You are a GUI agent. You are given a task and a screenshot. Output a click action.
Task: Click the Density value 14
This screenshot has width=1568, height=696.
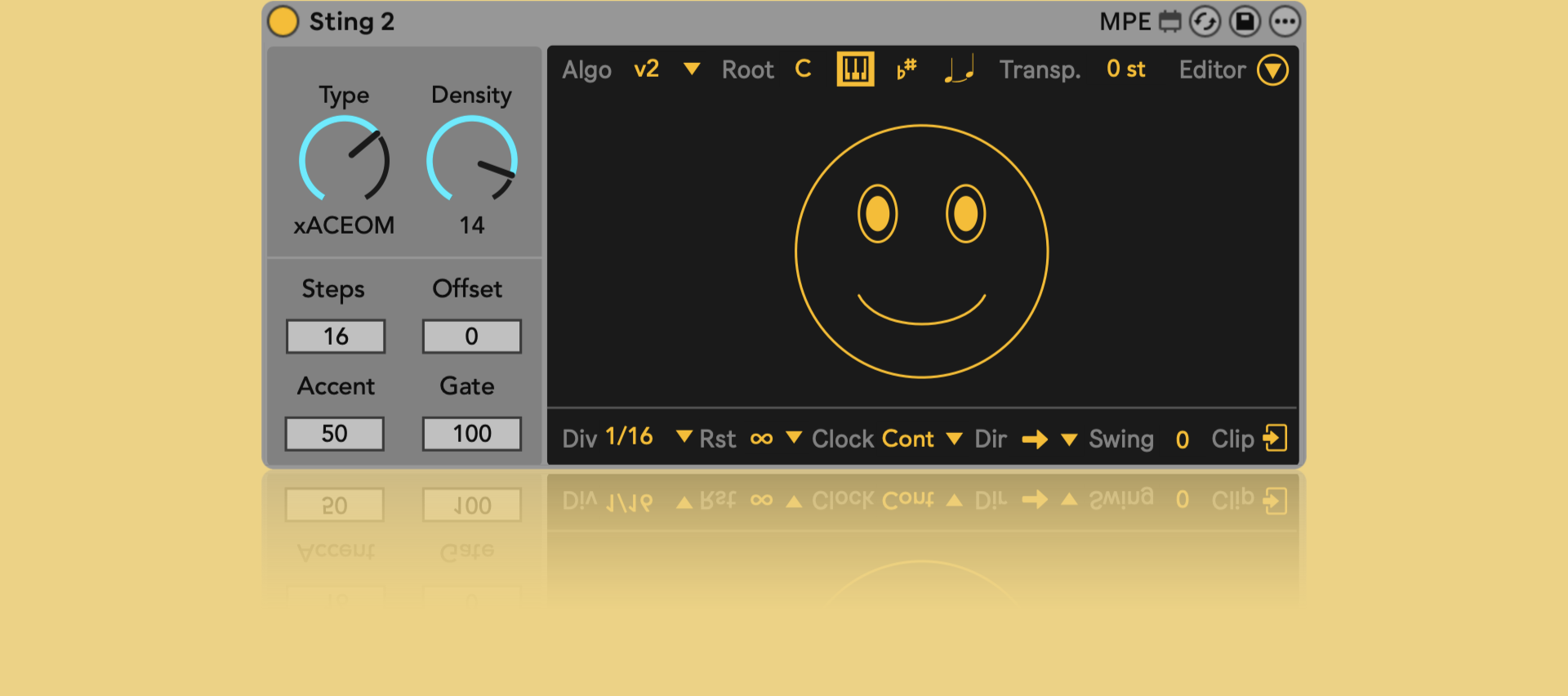pyautogui.click(x=472, y=225)
